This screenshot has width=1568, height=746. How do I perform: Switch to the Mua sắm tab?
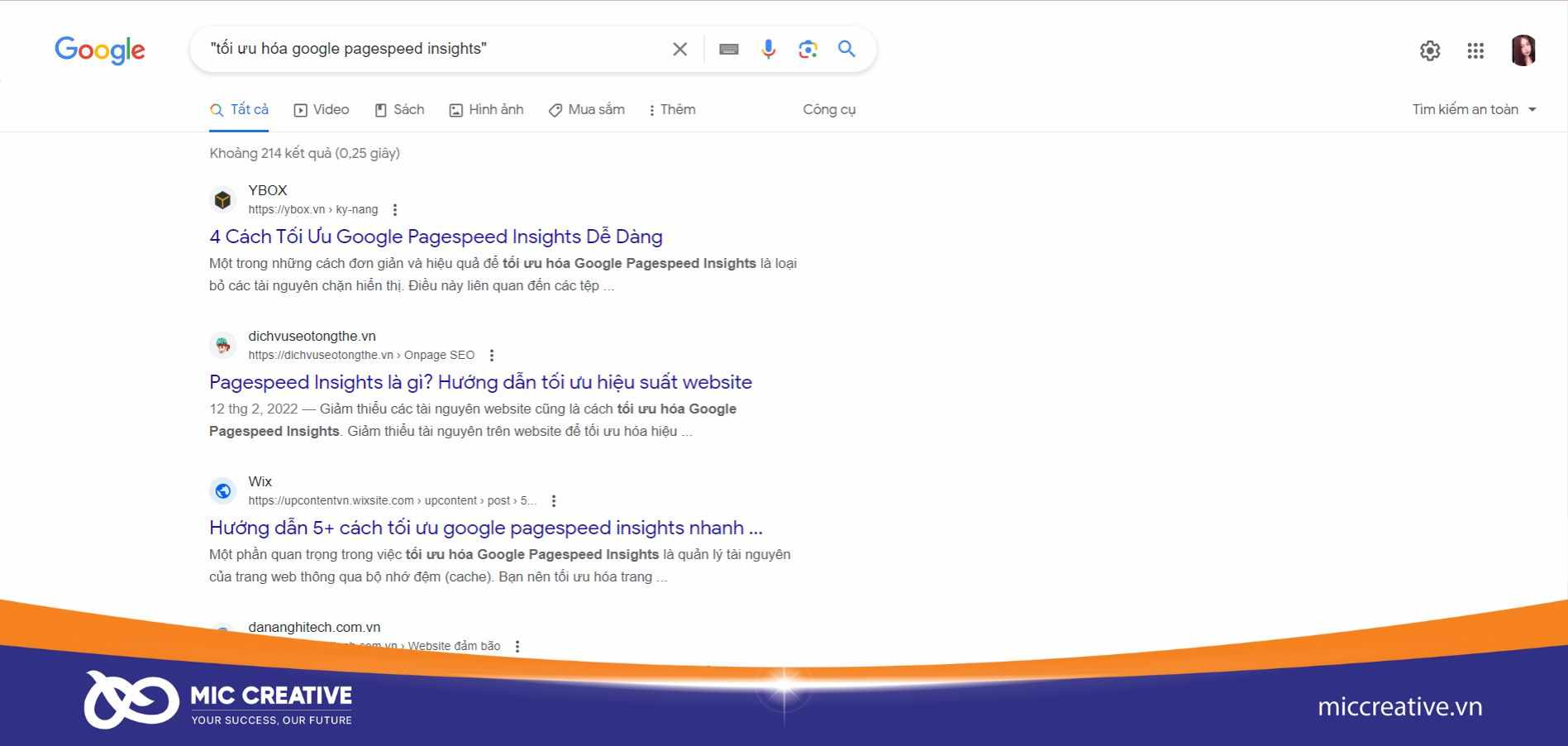coord(587,109)
